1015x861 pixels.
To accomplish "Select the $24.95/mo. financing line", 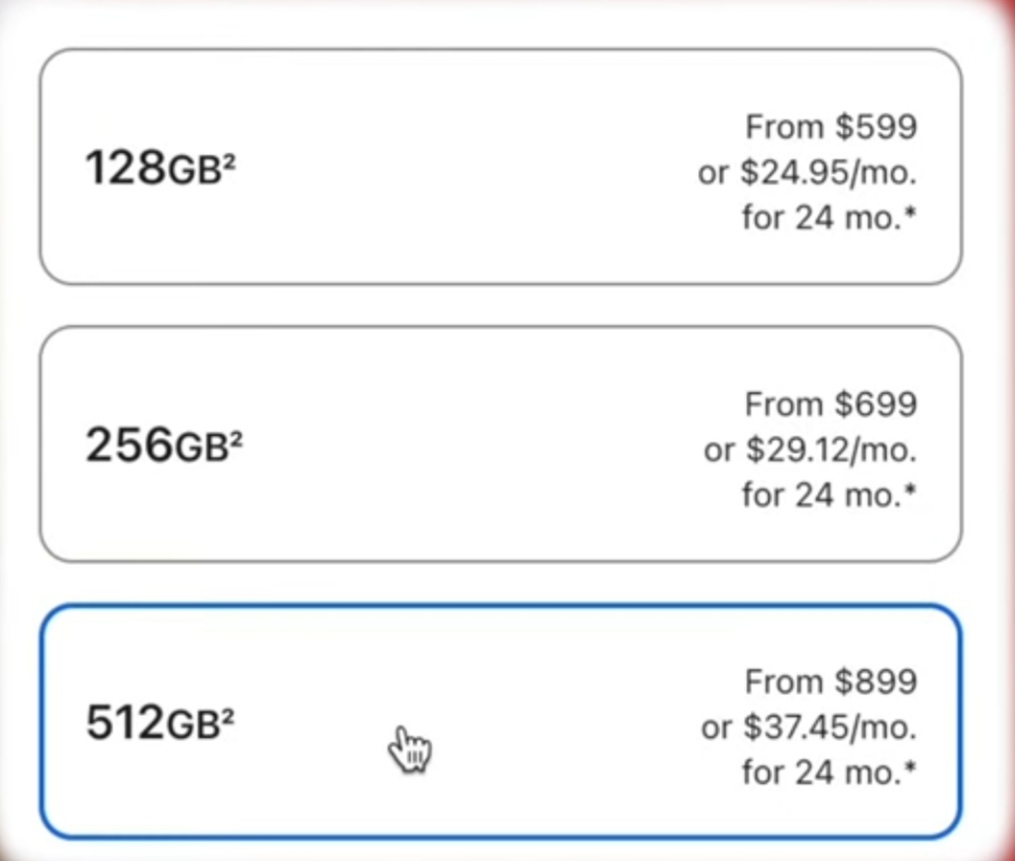I will (807, 173).
